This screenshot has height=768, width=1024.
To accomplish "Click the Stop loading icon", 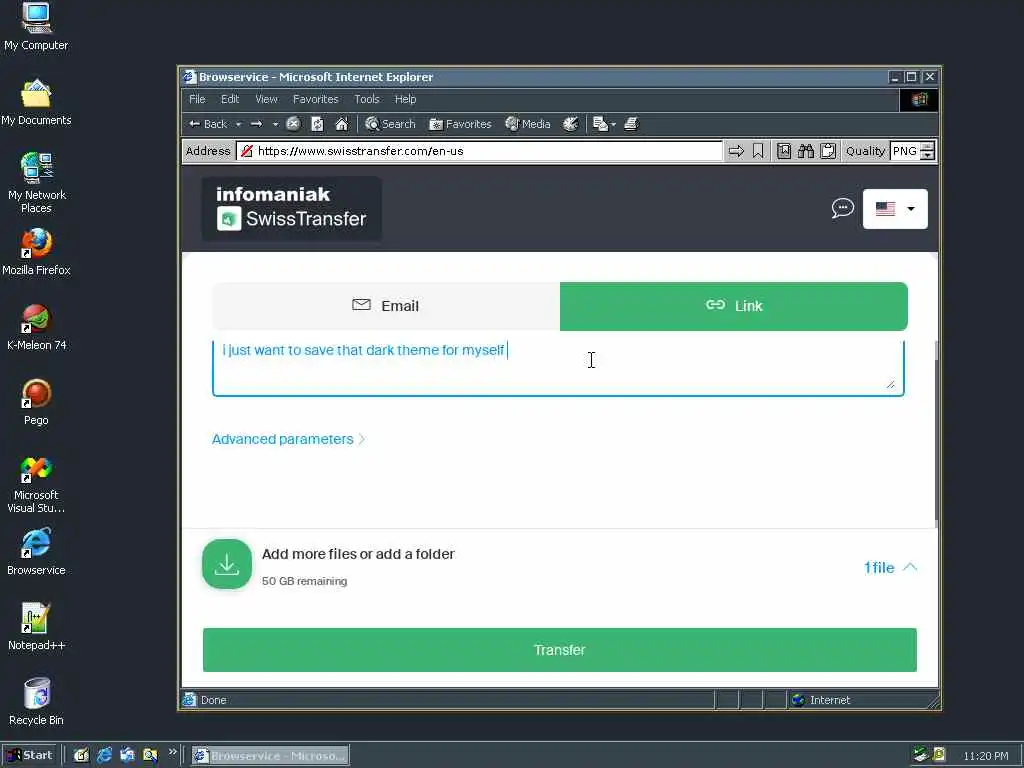I will coord(294,124).
